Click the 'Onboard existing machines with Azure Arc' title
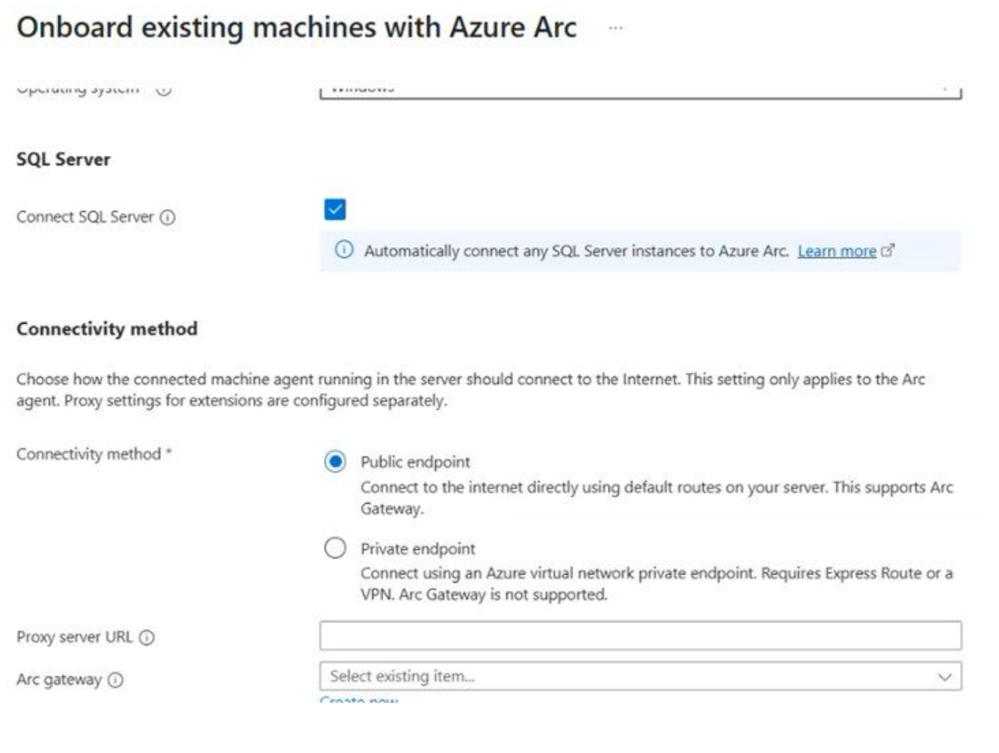999x753 pixels. [297, 28]
